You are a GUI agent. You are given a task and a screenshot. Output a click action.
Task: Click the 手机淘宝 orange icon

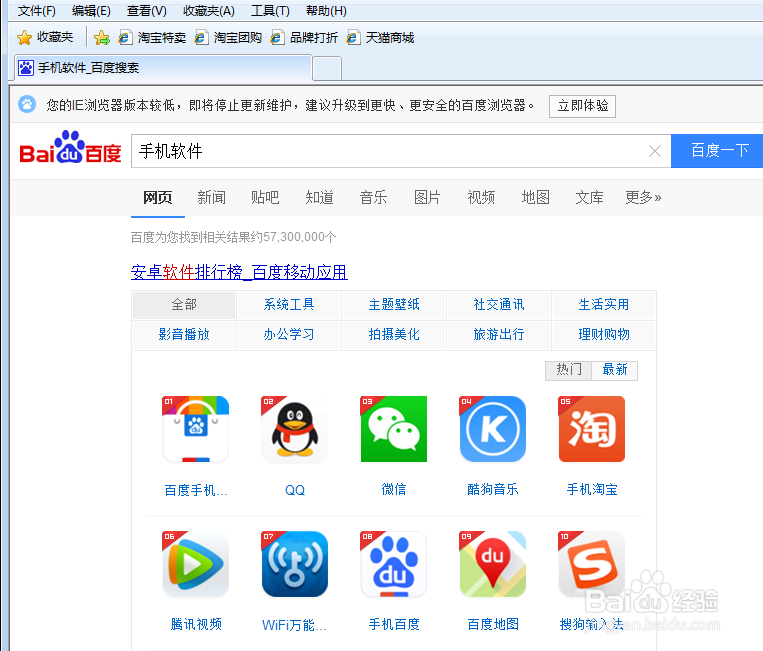pos(592,429)
